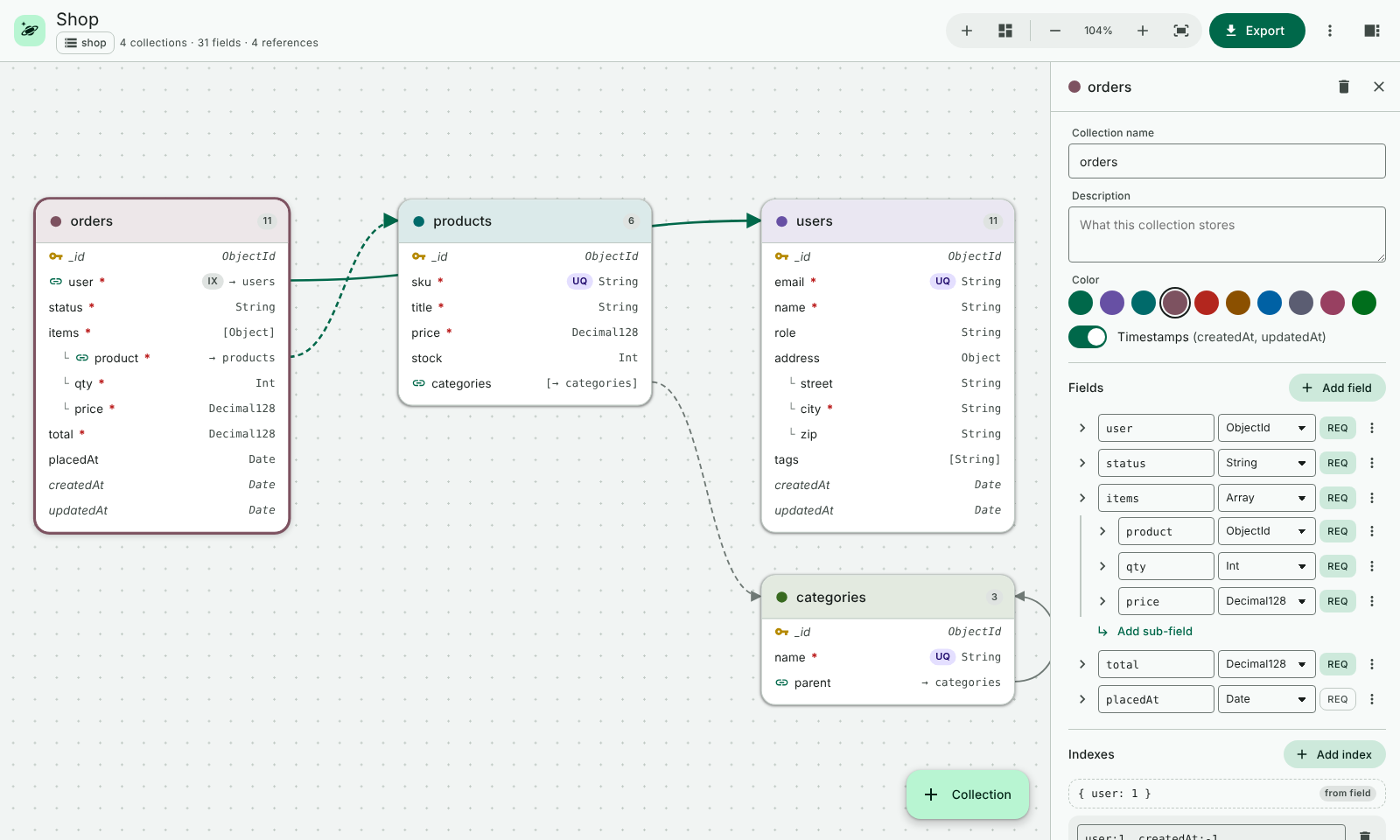Toggle REQ on the status field
This screenshot has height=840, width=1400.
point(1338,463)
